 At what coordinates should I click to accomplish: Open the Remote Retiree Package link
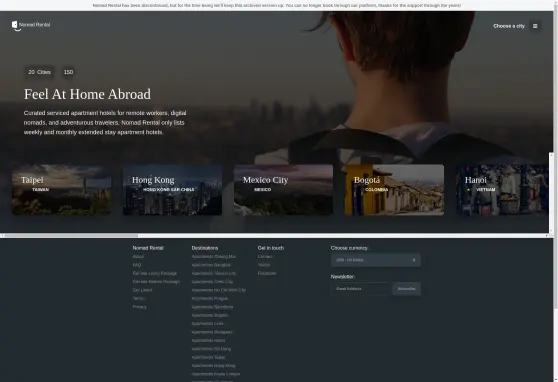coord(156,282)
